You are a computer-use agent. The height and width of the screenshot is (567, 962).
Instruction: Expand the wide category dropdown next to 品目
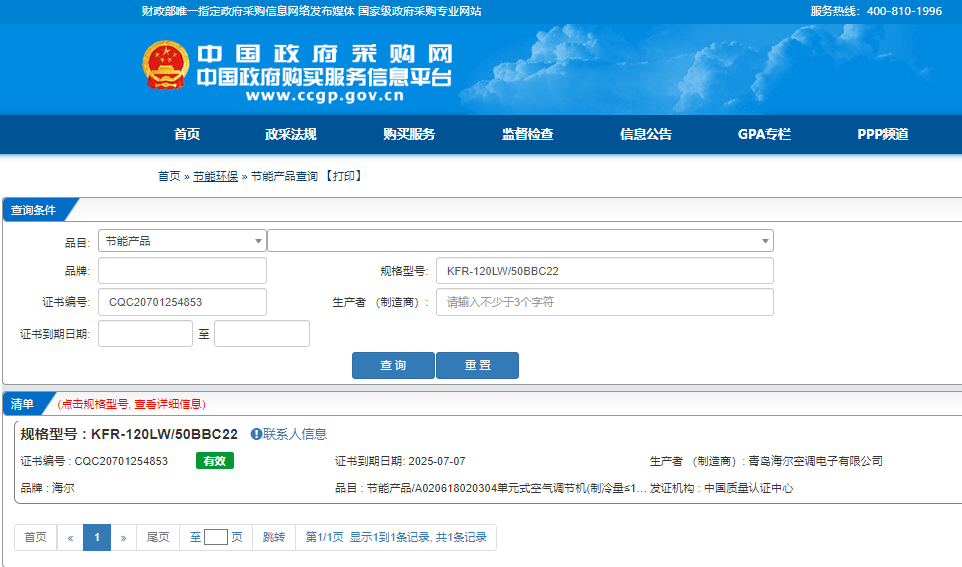[520, 241]
